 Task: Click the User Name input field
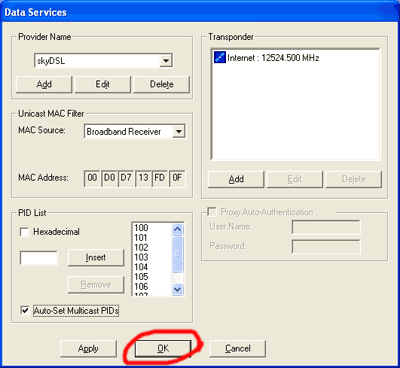pyautogui.click(x=326, y=227)
